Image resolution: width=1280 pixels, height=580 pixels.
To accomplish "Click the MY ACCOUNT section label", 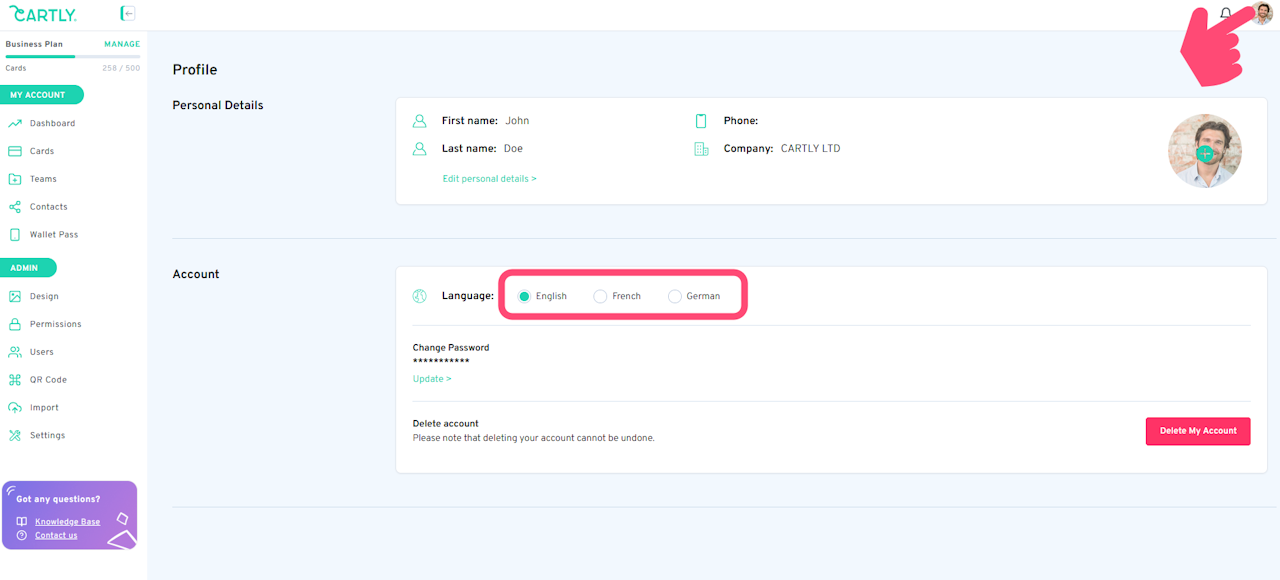I will click(x=42, y=95).
